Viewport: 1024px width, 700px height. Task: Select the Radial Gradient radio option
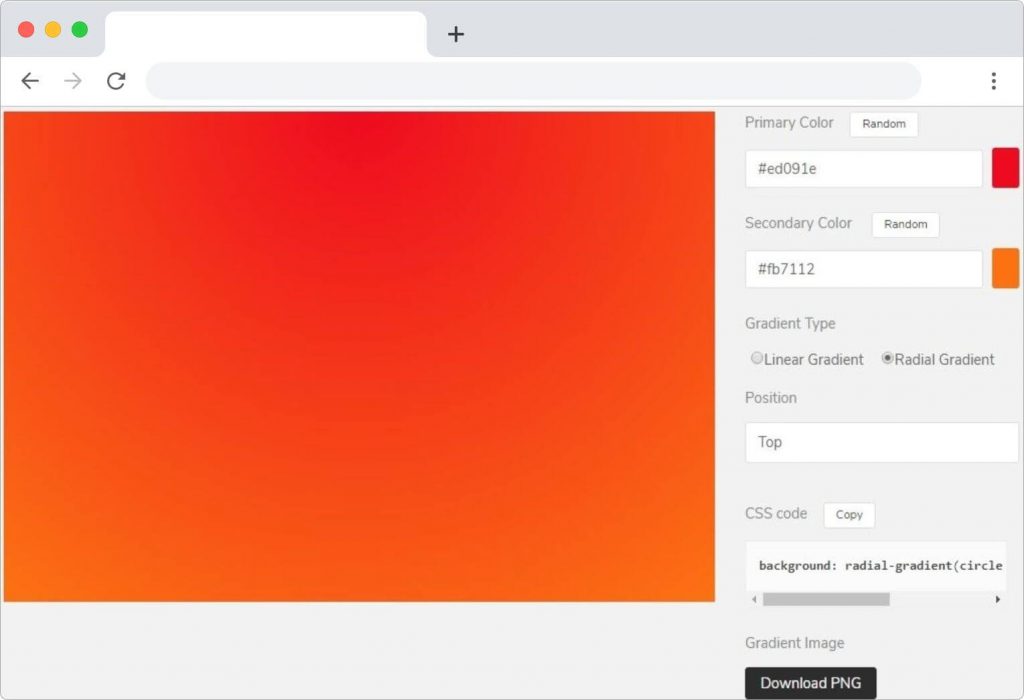click(x=887, y=358)
